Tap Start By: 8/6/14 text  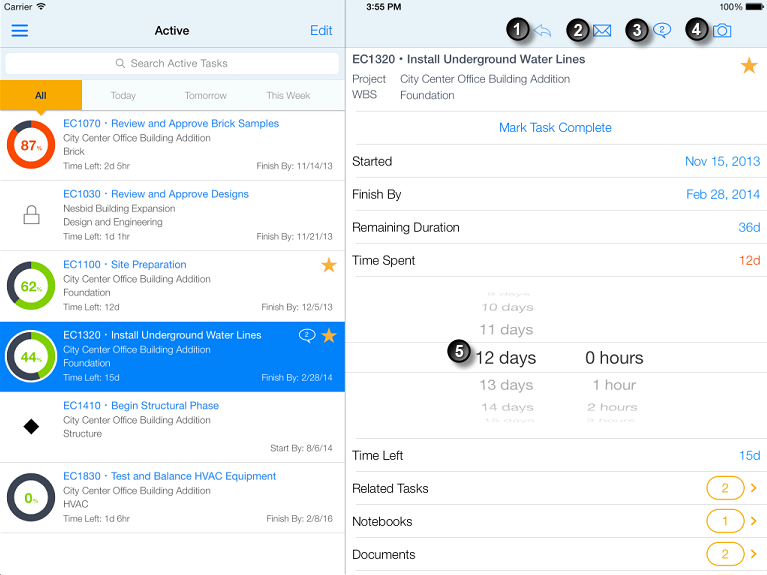(301, 448)
